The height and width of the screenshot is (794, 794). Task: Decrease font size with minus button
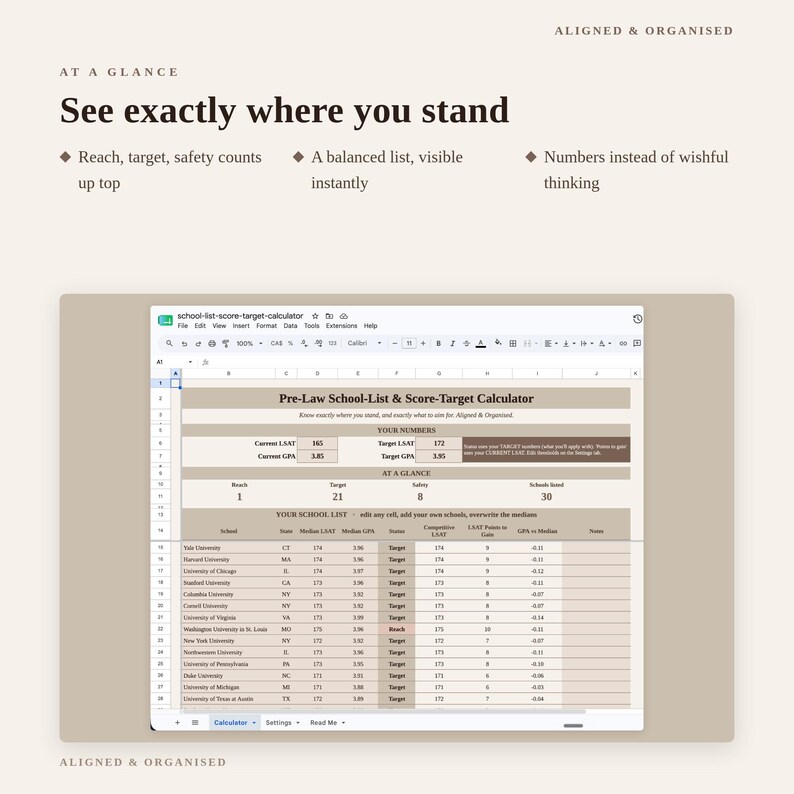coord(394,343)
